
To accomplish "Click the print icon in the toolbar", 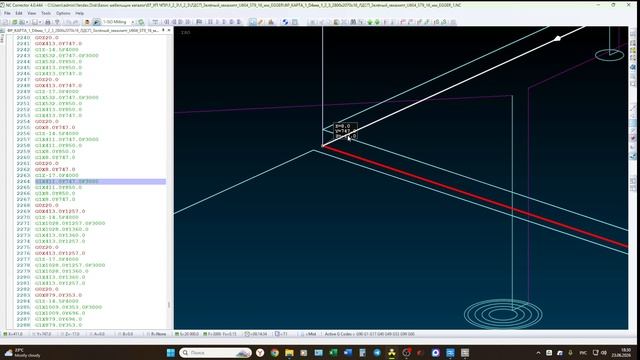I will point(48,22).
